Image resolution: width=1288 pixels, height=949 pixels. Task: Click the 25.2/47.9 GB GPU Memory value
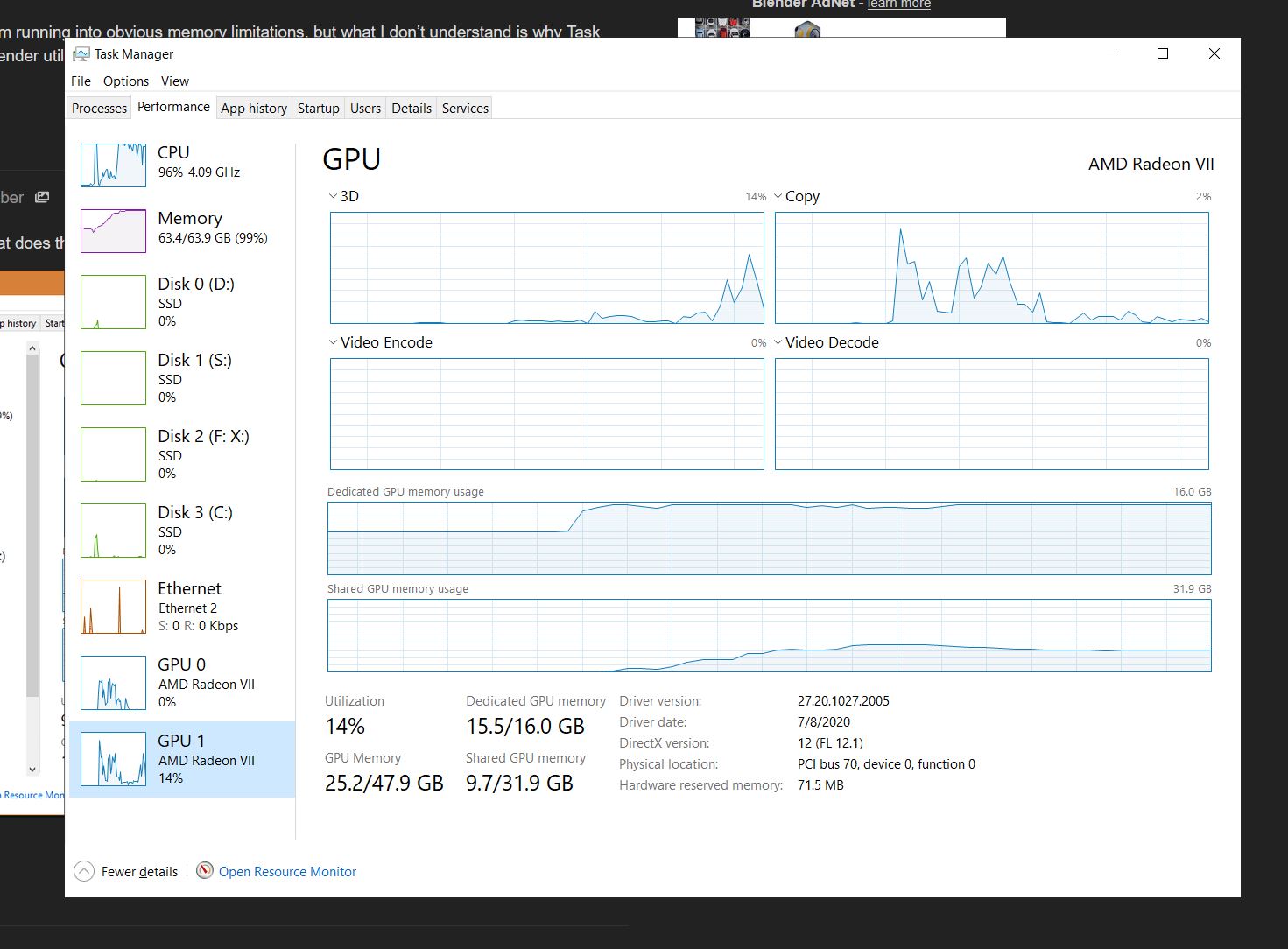tap(384, 783)
